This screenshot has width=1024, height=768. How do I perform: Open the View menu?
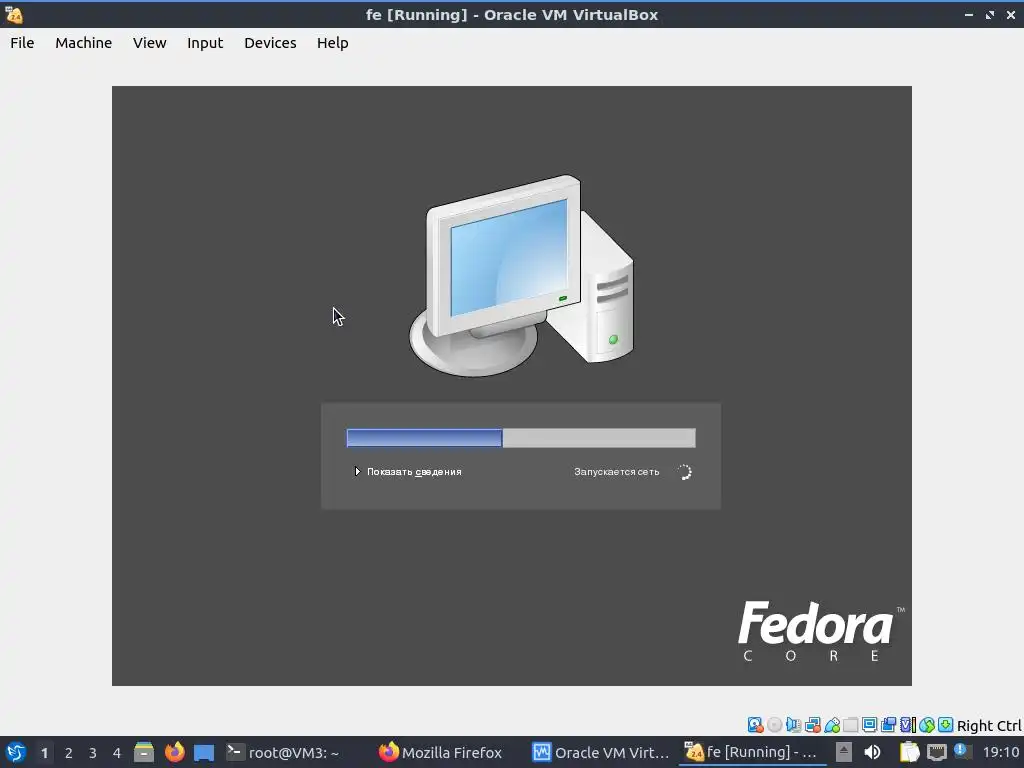[150, 43]
